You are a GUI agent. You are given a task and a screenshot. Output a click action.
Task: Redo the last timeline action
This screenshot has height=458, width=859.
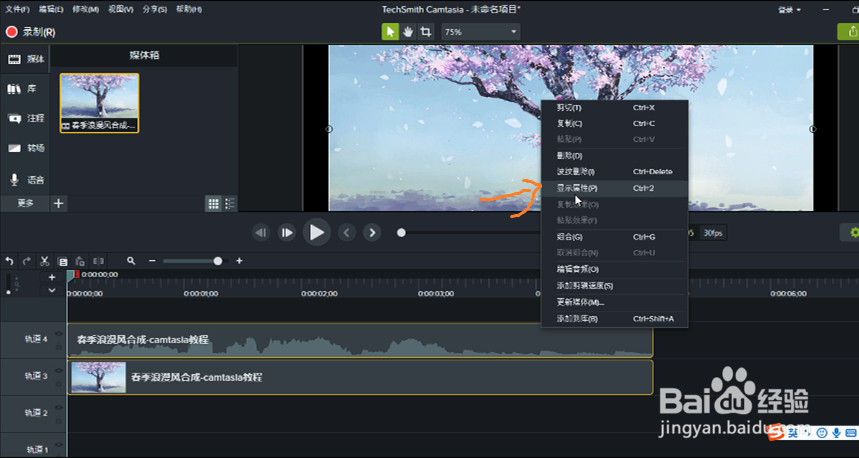point(26,261)
